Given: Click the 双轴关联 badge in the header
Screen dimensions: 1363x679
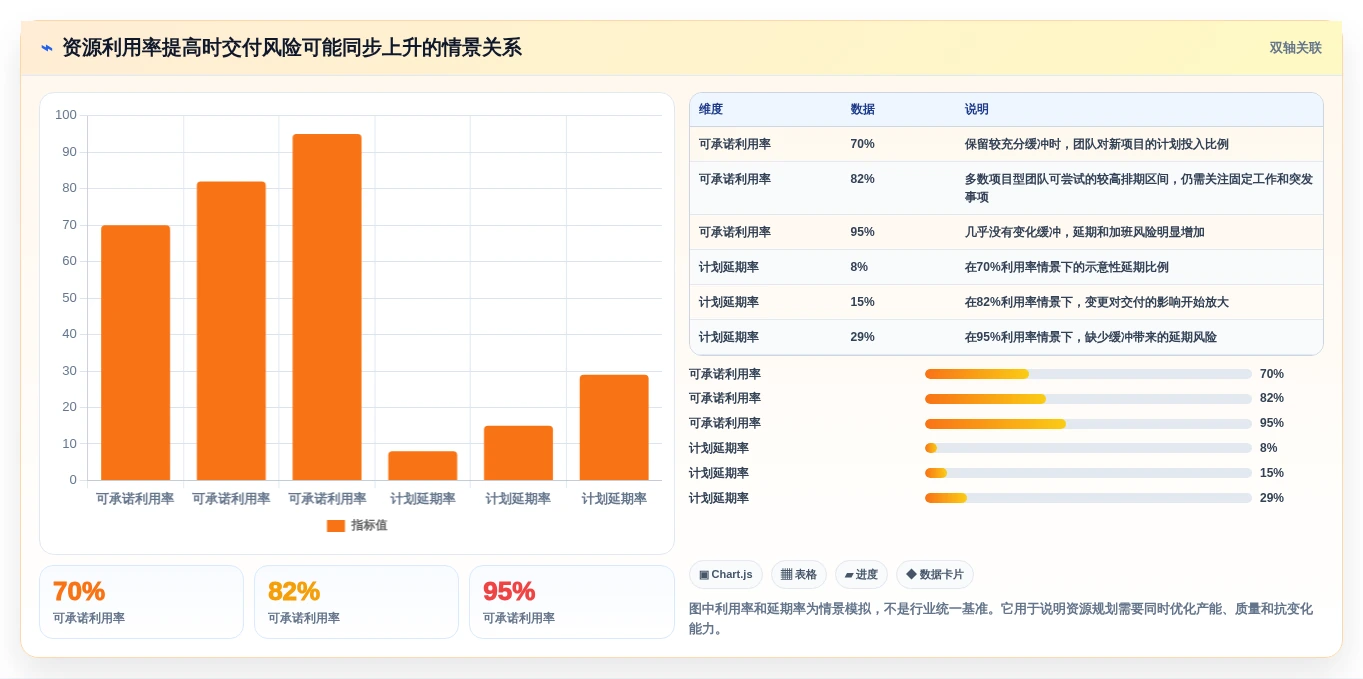Looking at the screenshot, I should click(x=1295, y=48).
